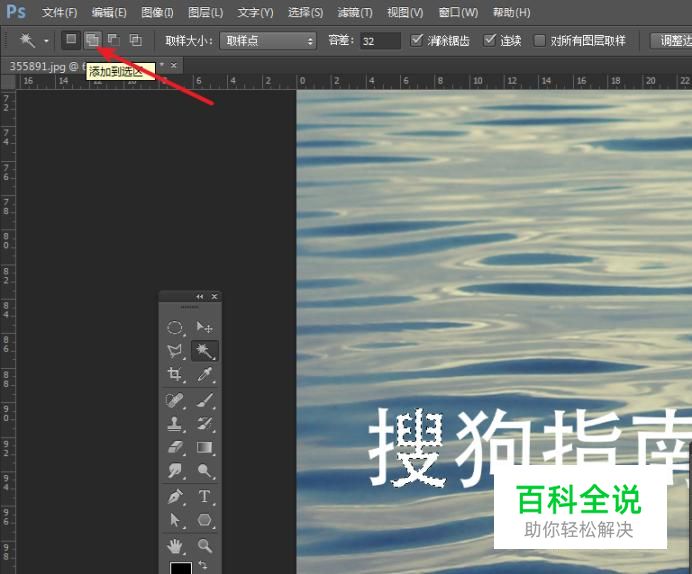Viewport: 692px width, 574px height.
Task: Select the History Brush tool
Action: pyautogui.click(x=204, y=424)
